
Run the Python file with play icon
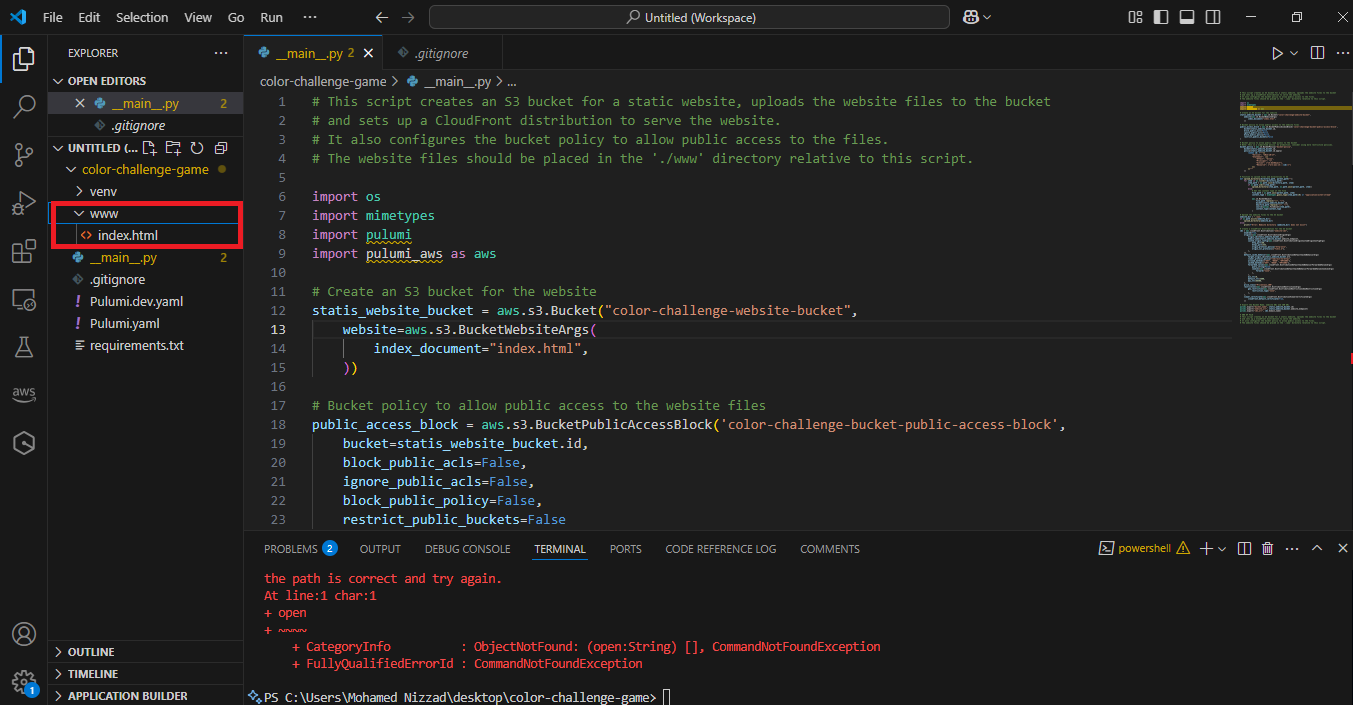(x=1277, y=53)
